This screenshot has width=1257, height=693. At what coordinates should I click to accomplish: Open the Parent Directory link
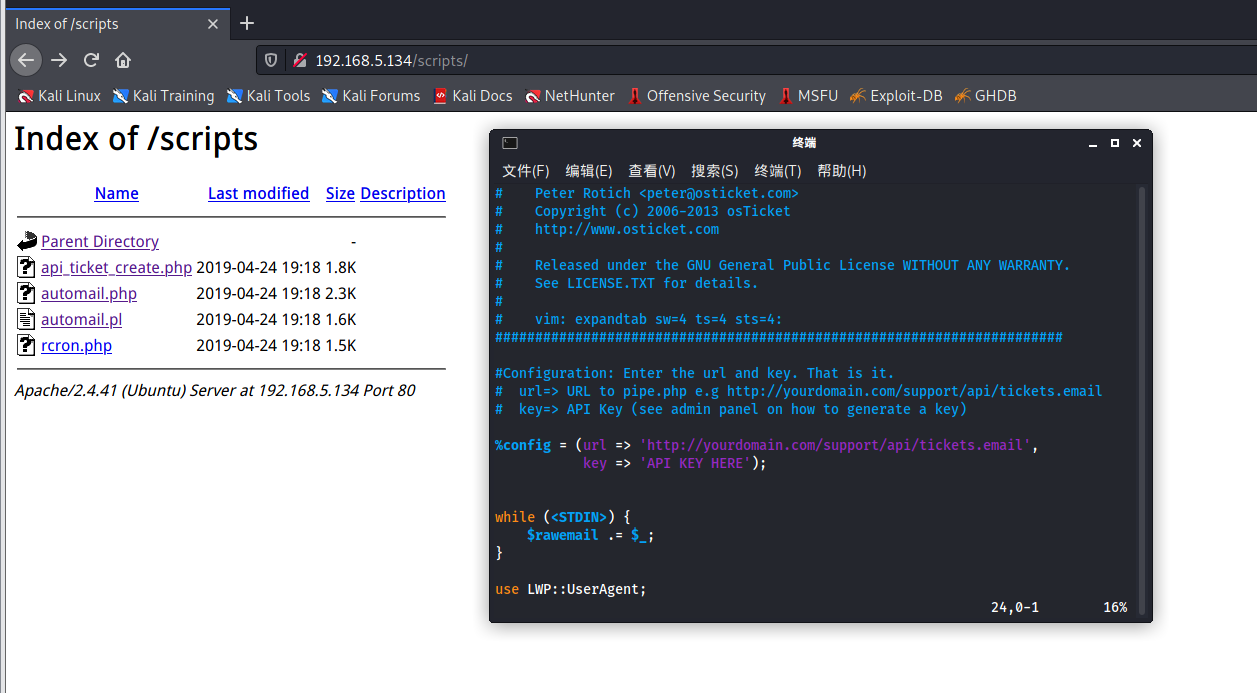coord(100,241)
